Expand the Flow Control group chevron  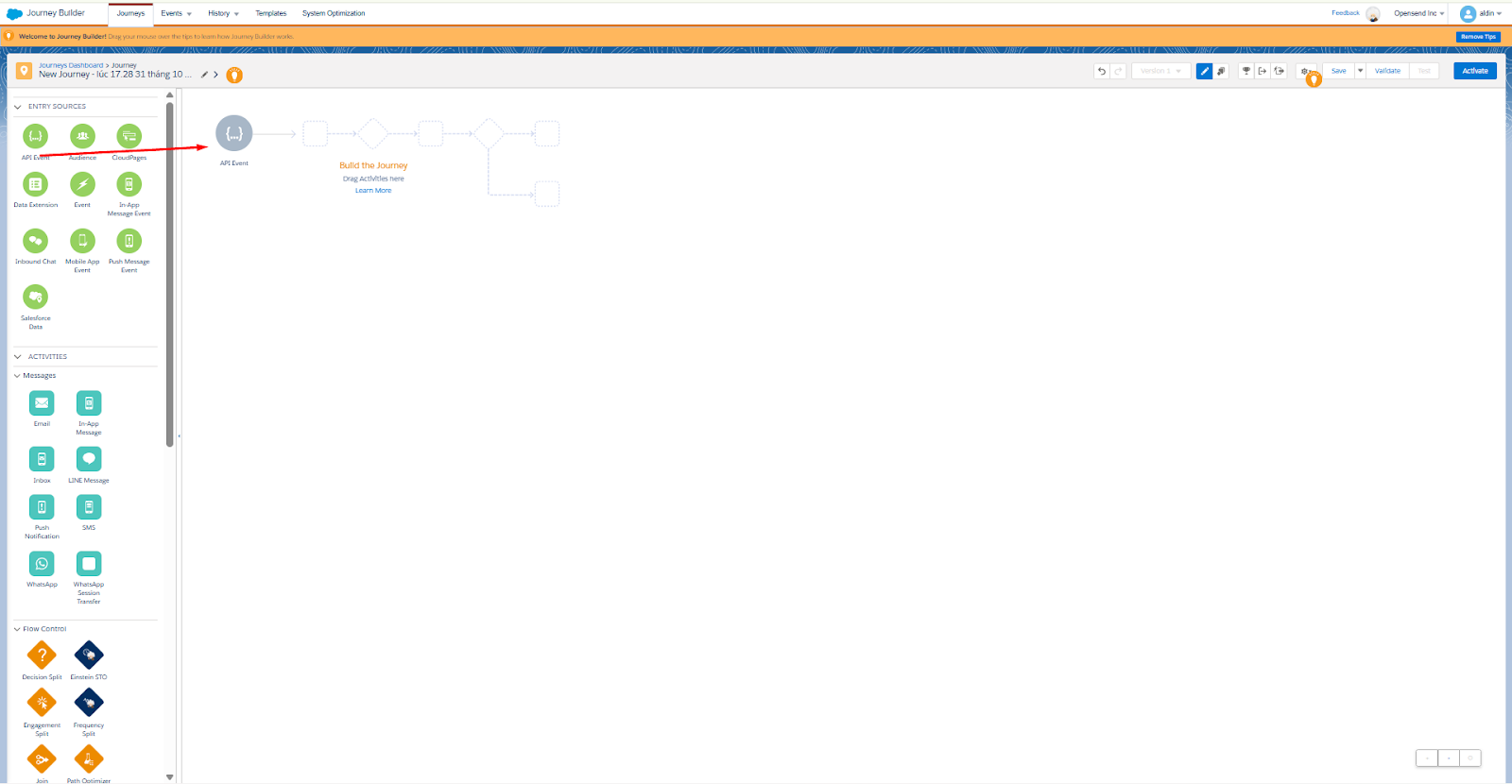click(x=17, y=629)
